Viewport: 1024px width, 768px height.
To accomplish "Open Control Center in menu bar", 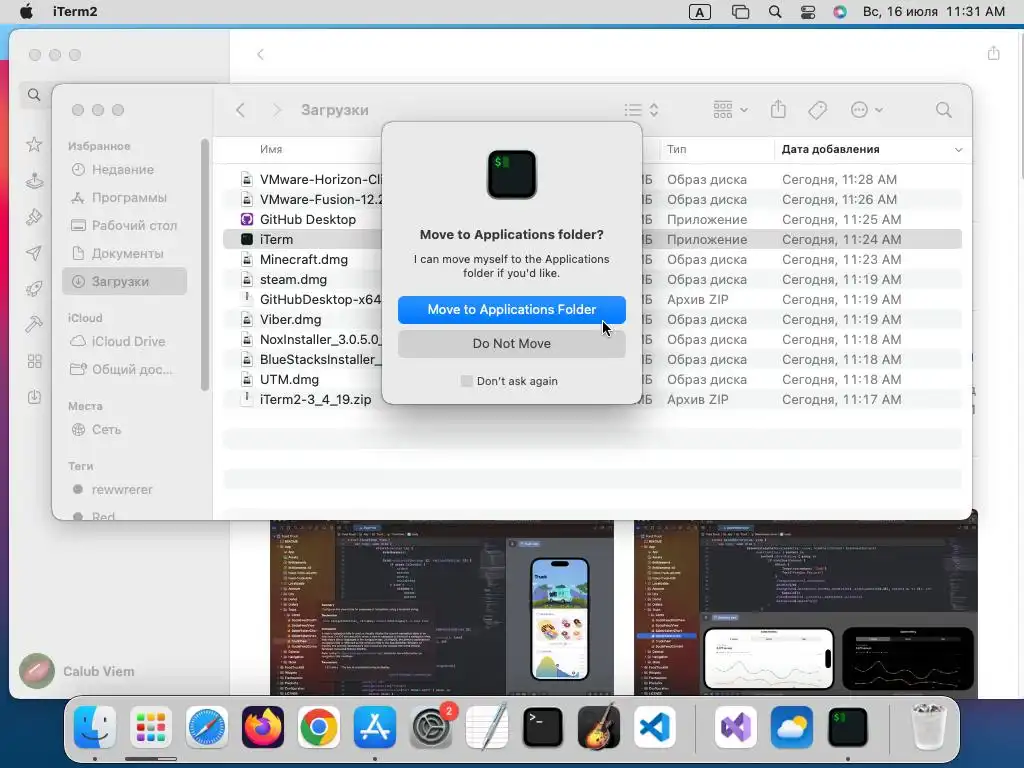I will click(x=808, y=11).
